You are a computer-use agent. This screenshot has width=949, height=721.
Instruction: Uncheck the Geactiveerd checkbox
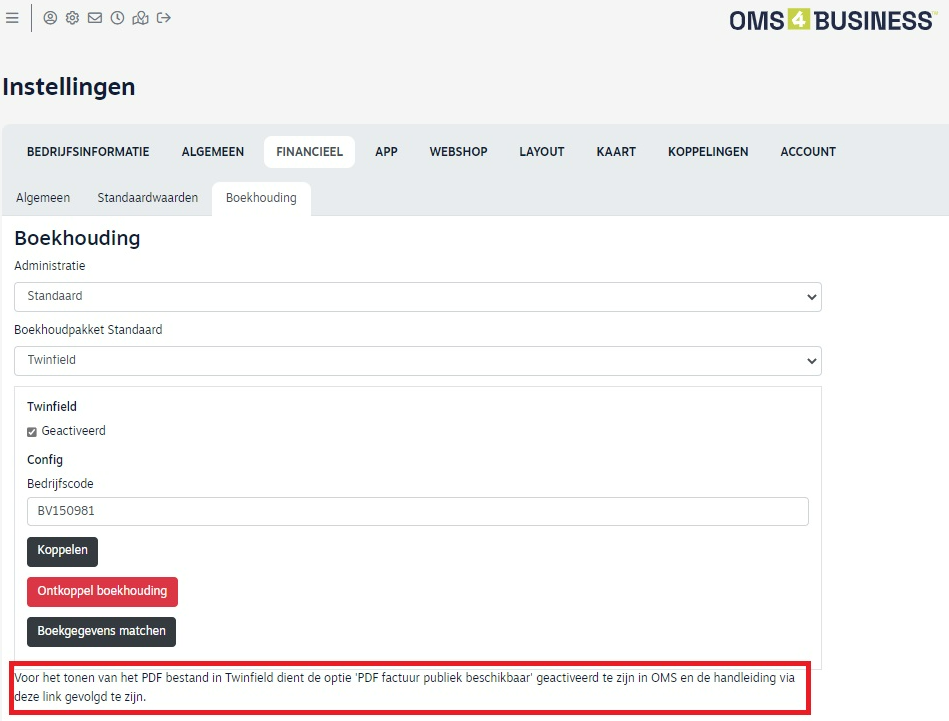(x=32, y=432)
